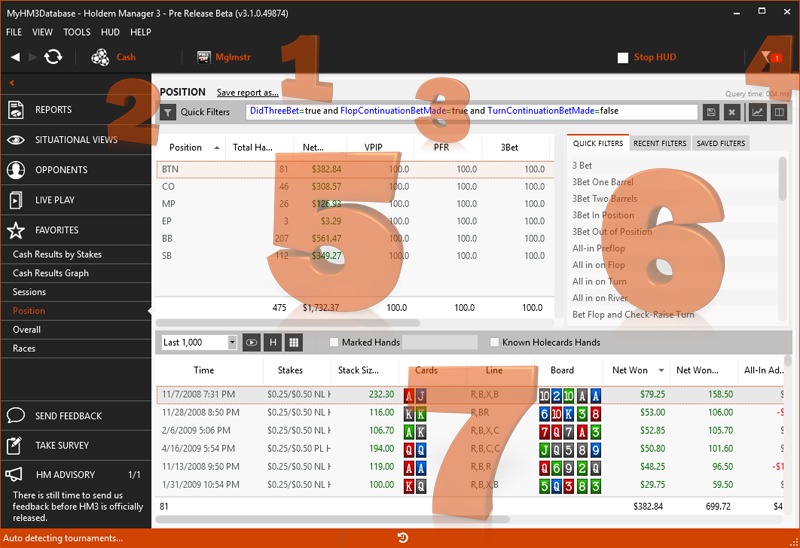Click the status bar history refresh icon

403,538
